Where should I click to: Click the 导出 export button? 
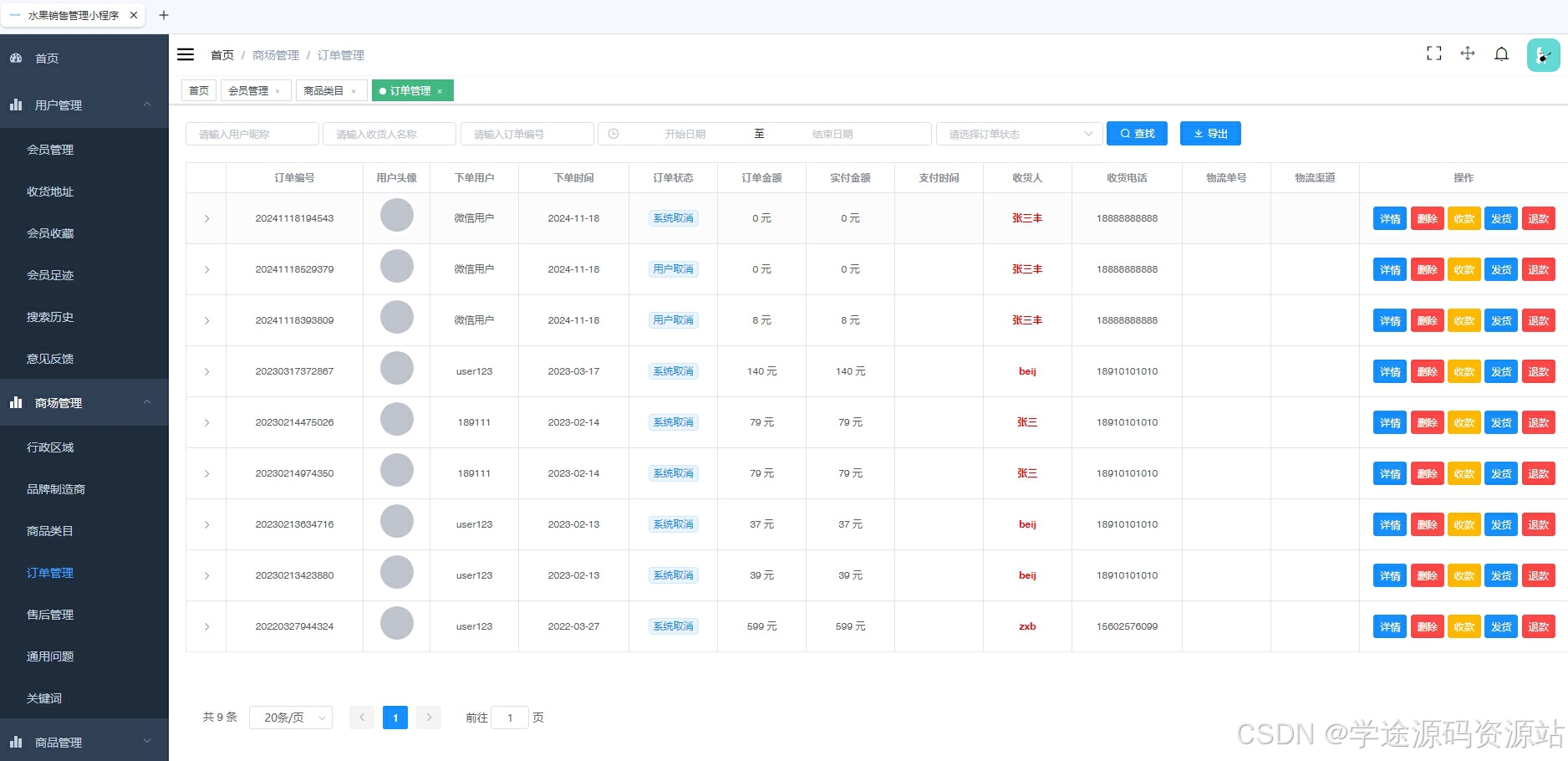(1210, 134)
